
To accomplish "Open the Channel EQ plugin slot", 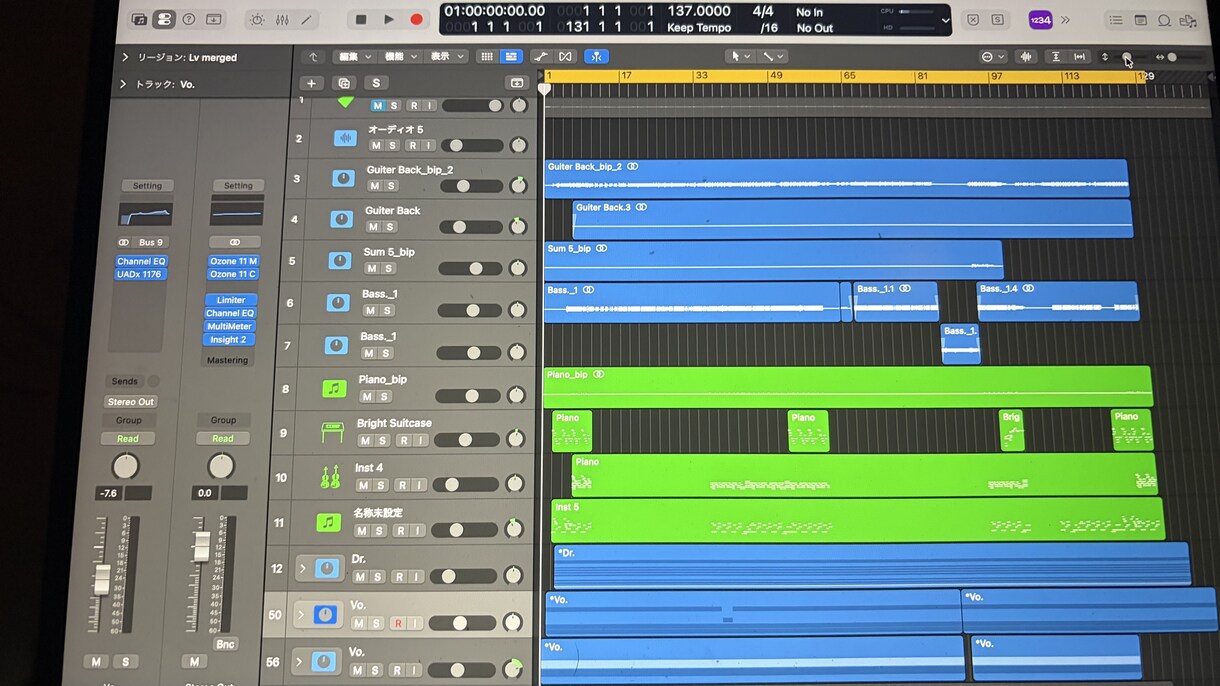I will [x=141, y=261].
